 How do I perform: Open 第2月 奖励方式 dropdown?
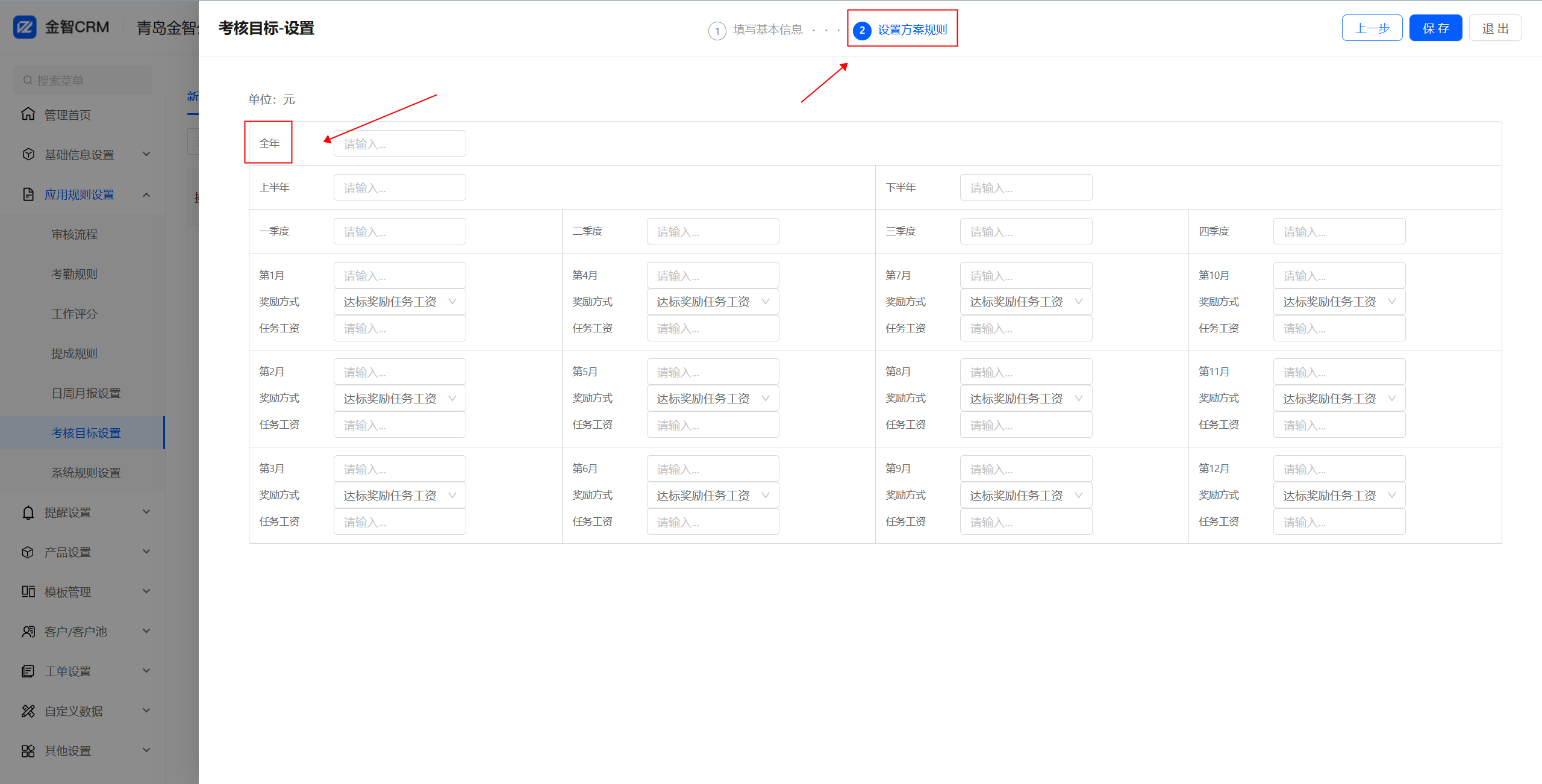[400, 398]
